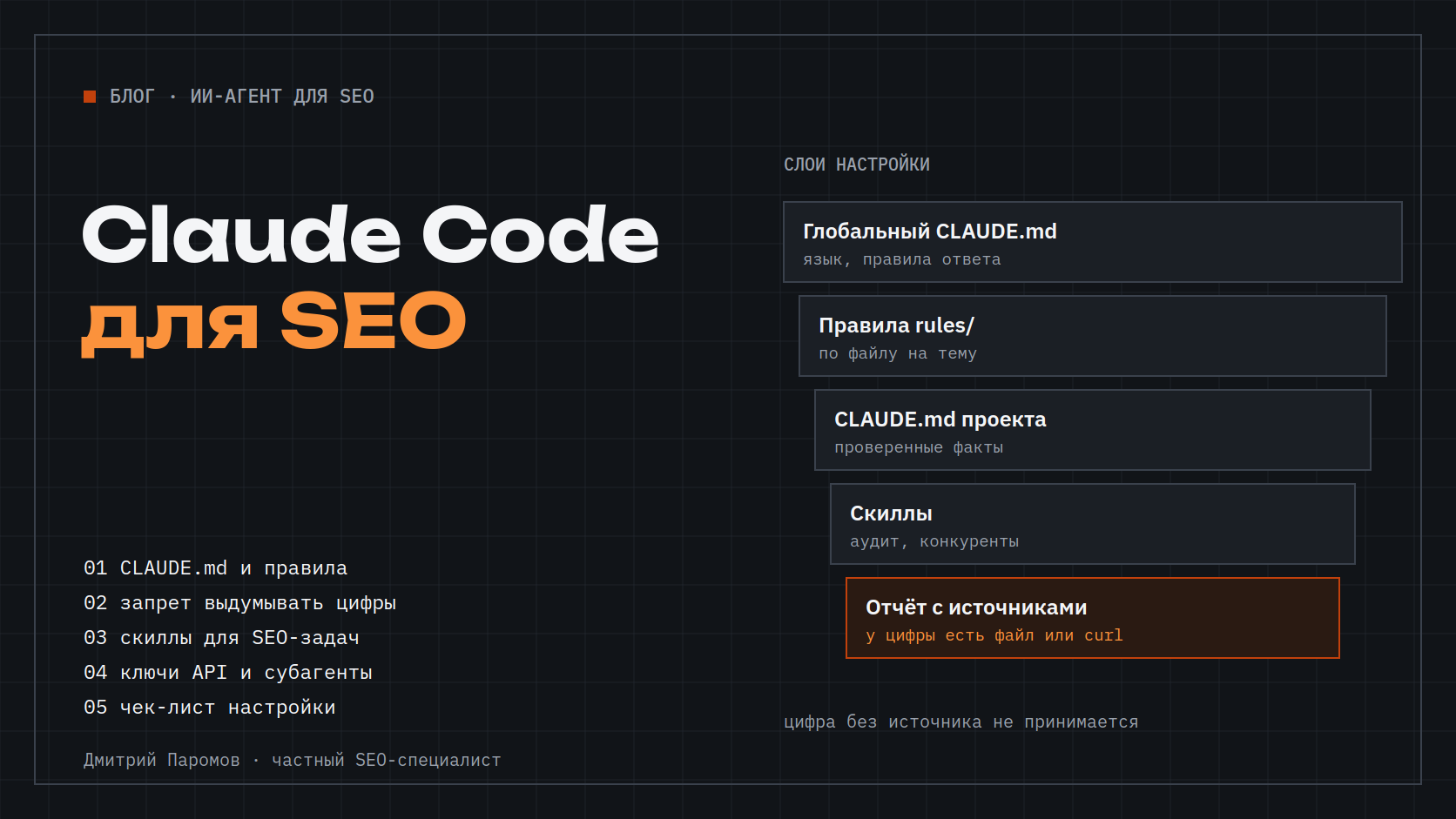Click item '03 скиллы для SEO-задач'
Image resolution: width=1456 pixels, height=819 pixels.
click(x=221, y=638)
